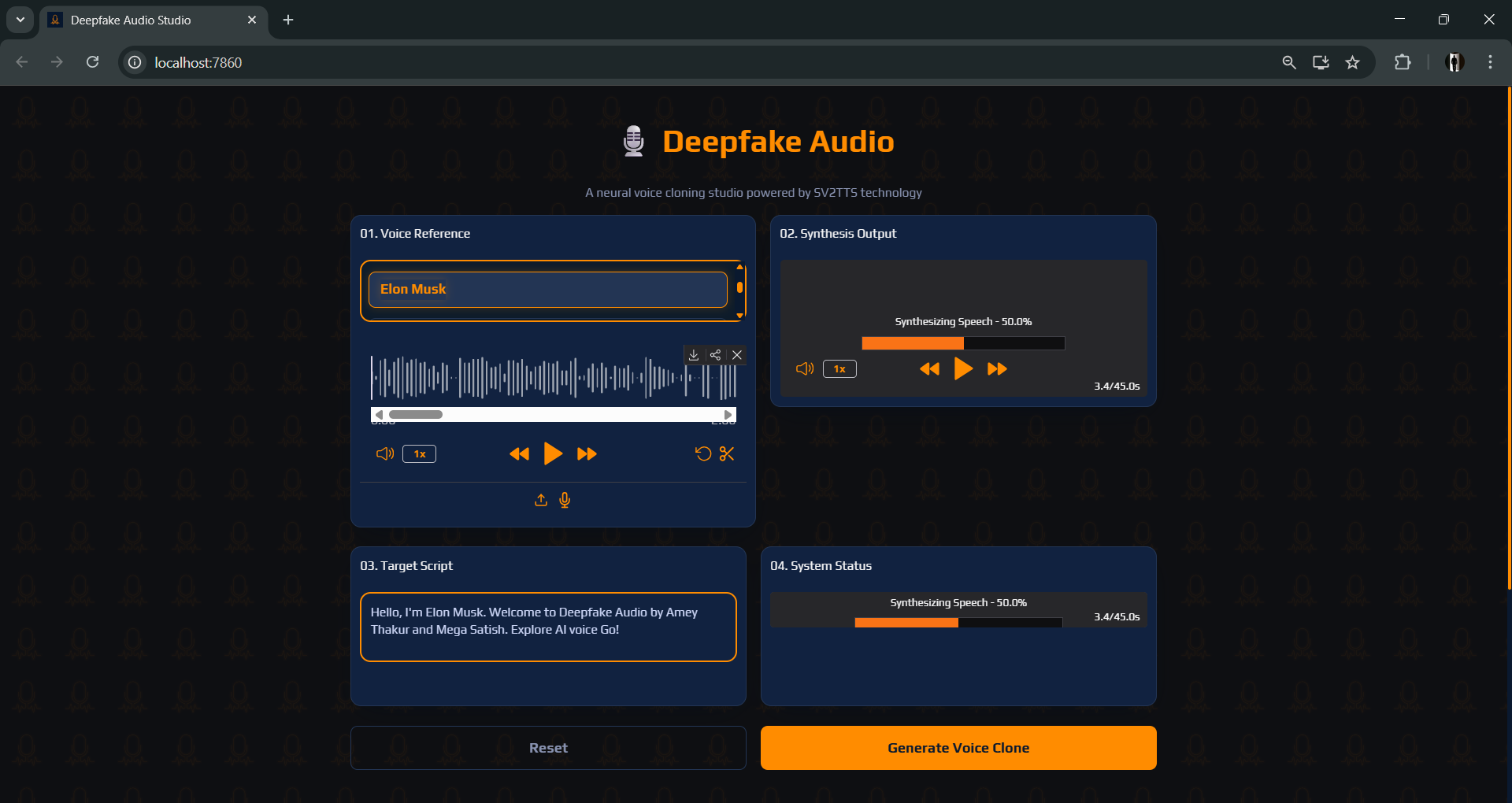Click the voice reference waveform
This screenshot has width=1512, height=803.
[554, 378]
